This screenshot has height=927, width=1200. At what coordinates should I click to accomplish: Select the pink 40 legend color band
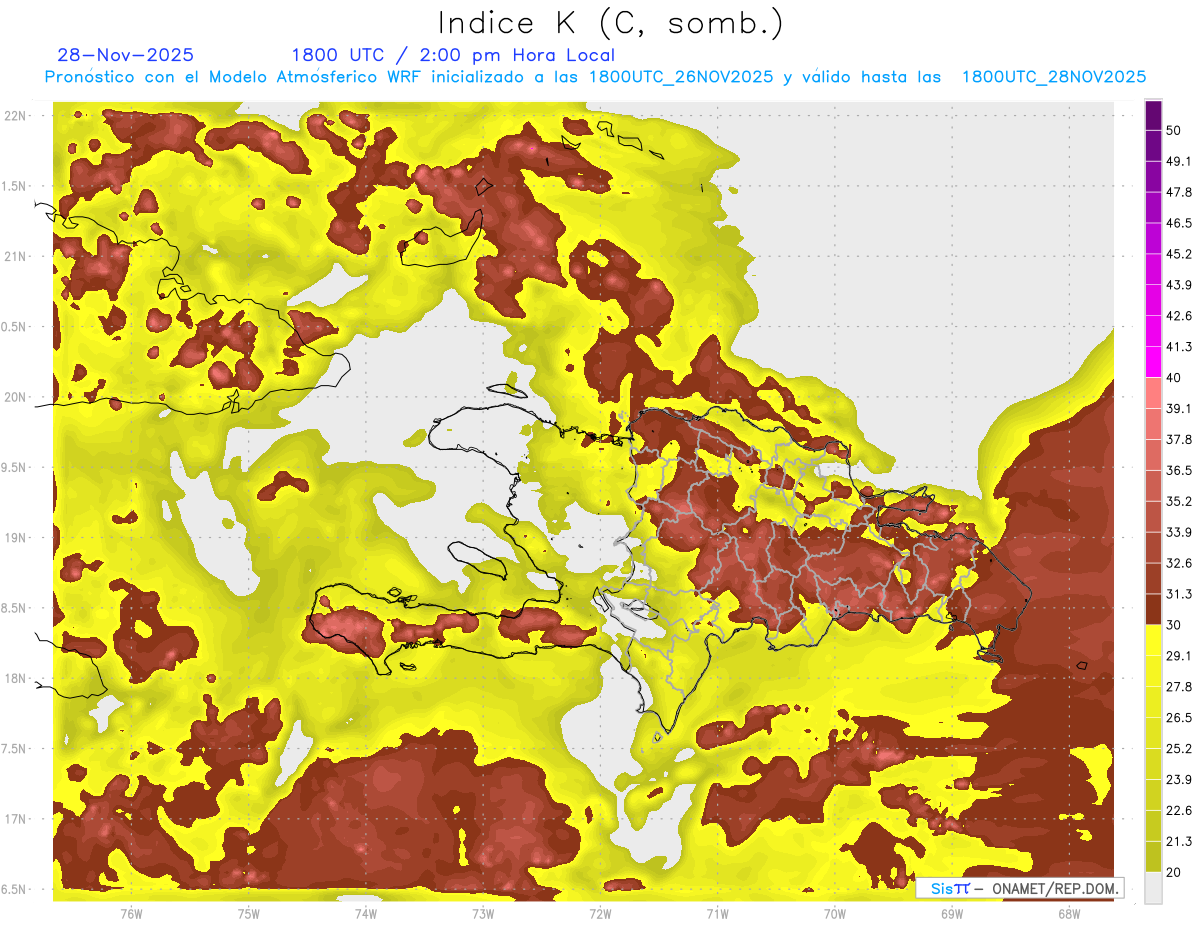point(1153,392)
